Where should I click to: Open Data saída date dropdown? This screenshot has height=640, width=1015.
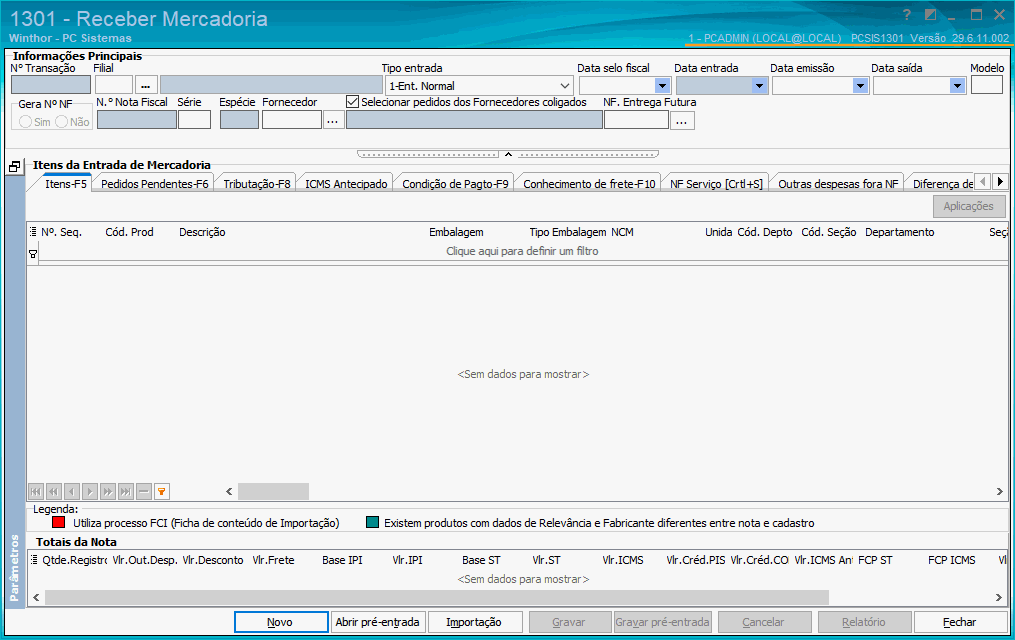point(957,85)
